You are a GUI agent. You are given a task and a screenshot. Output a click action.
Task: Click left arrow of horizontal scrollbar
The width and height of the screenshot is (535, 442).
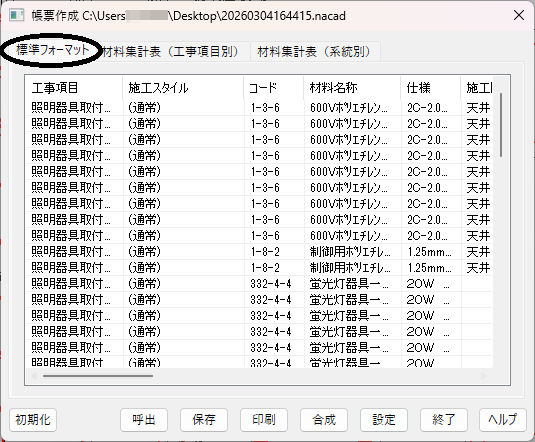[34, 376]
